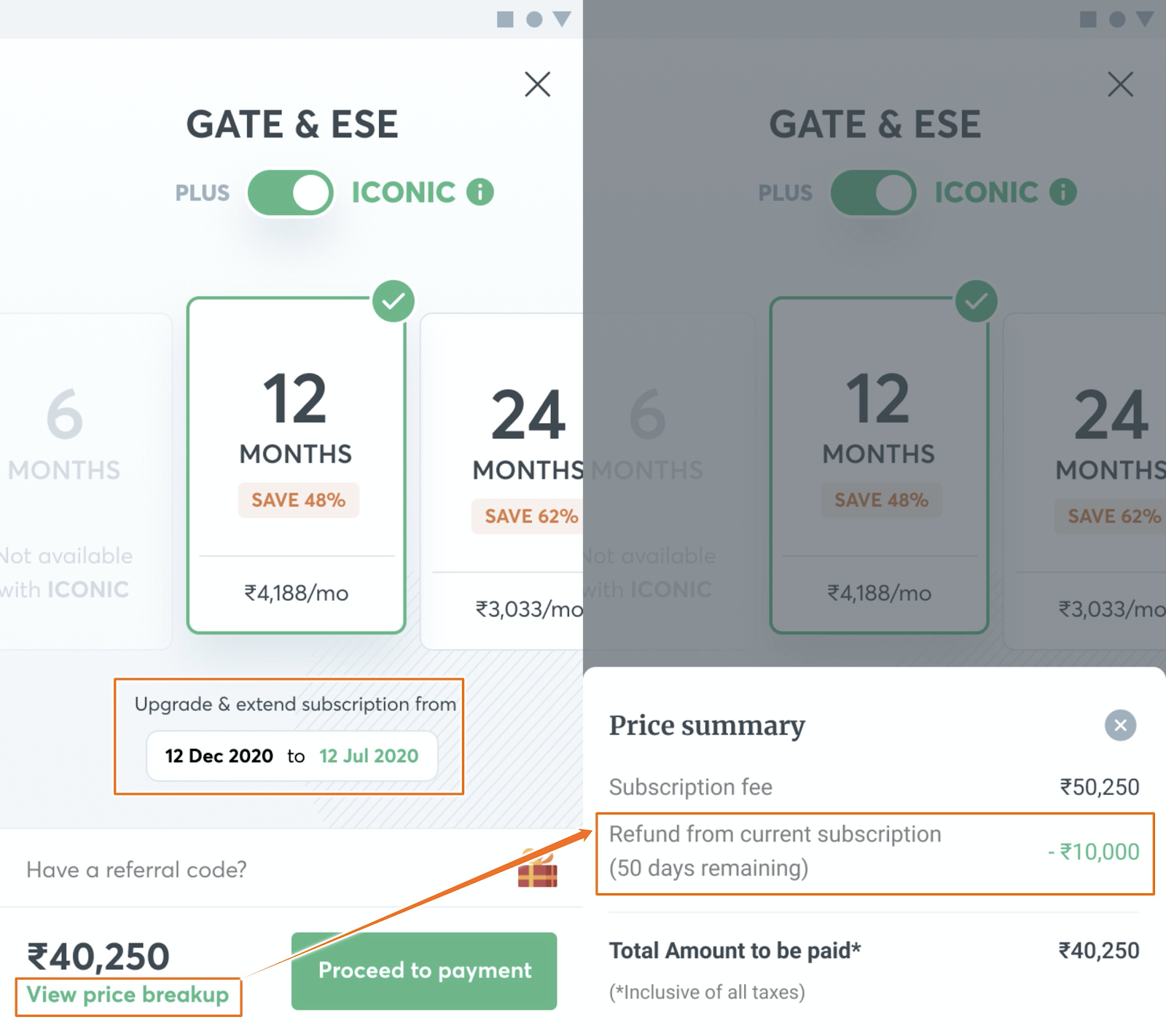The image size is (1166, 1036).
Task: Tap the "Have a referral code?" field
Action: point(137,870)
